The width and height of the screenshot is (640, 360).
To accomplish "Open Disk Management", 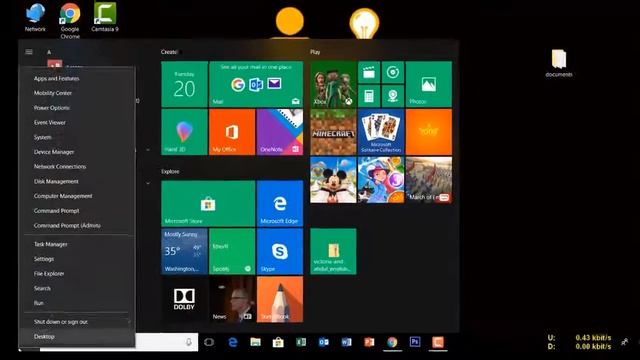I will tap(78, 181).
